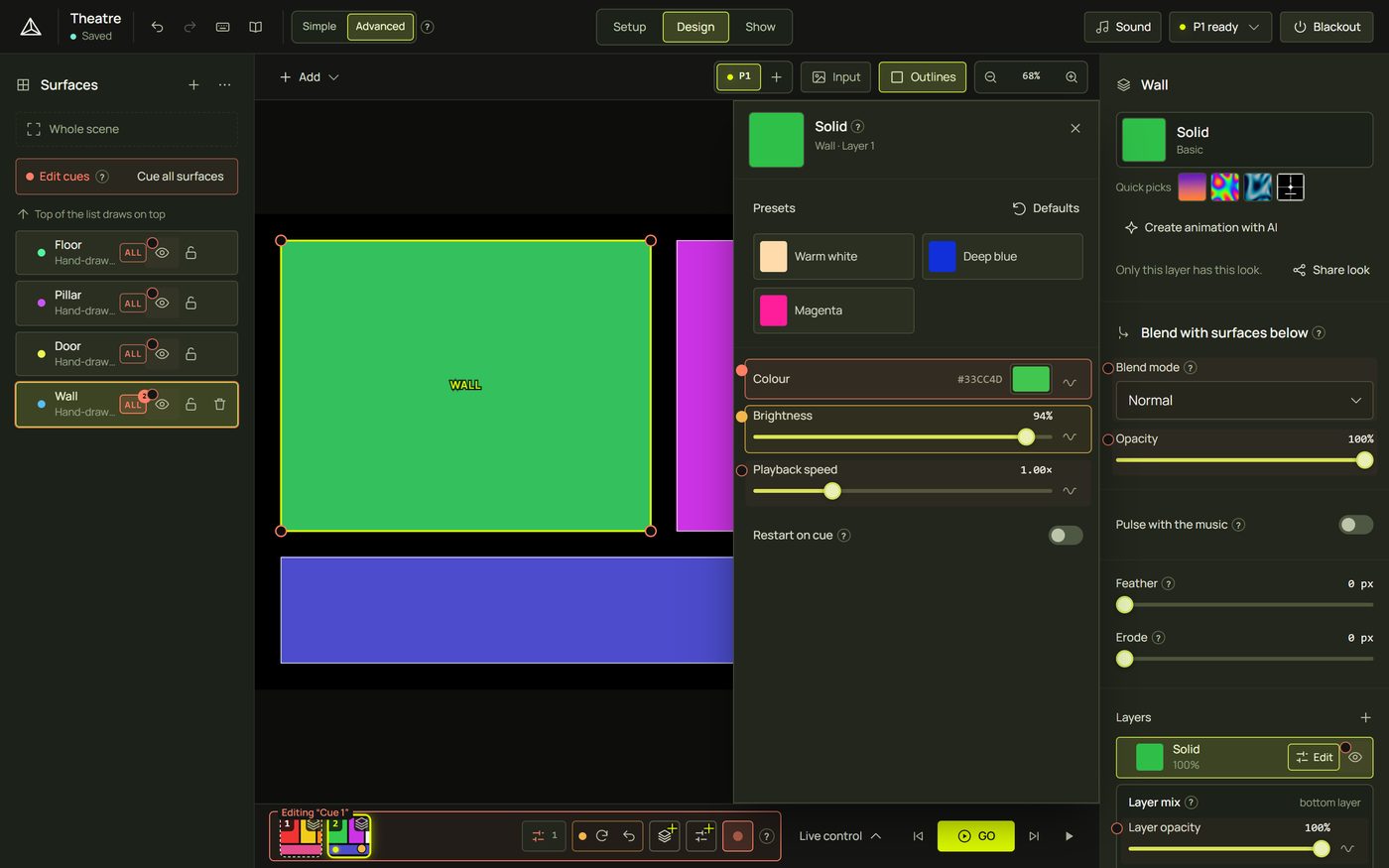This screenshot has height=868, width=1389.
Task: Click the app triangle logo
Action: tap(31, 27)
